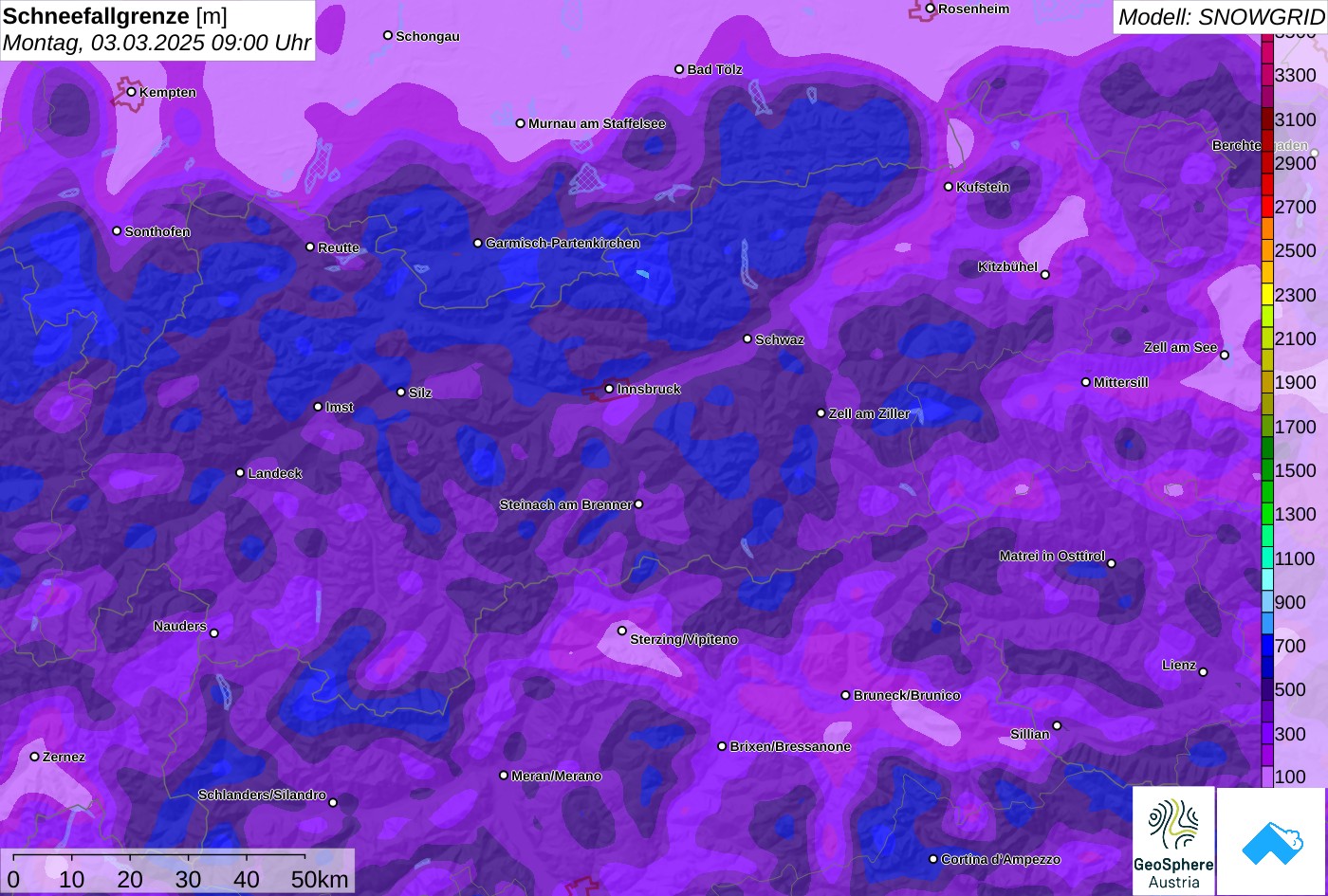Click the Bruneck/Brunico marker dot

coord(846,695)
